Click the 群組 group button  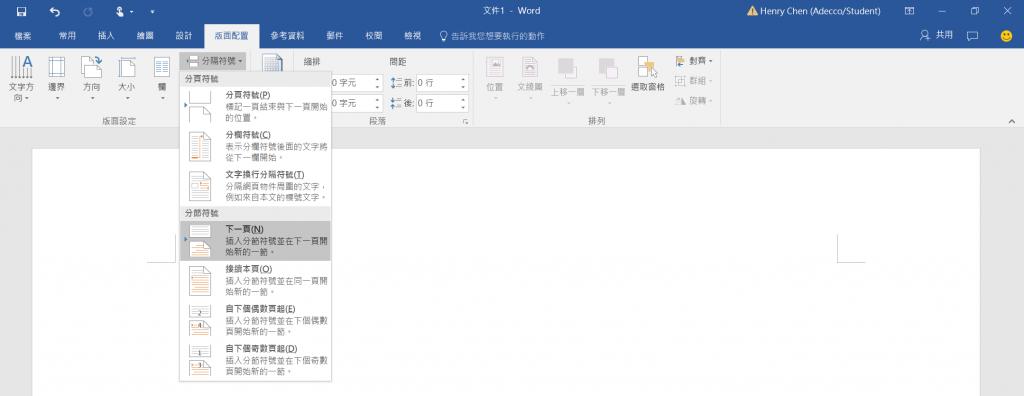(694, 81)
